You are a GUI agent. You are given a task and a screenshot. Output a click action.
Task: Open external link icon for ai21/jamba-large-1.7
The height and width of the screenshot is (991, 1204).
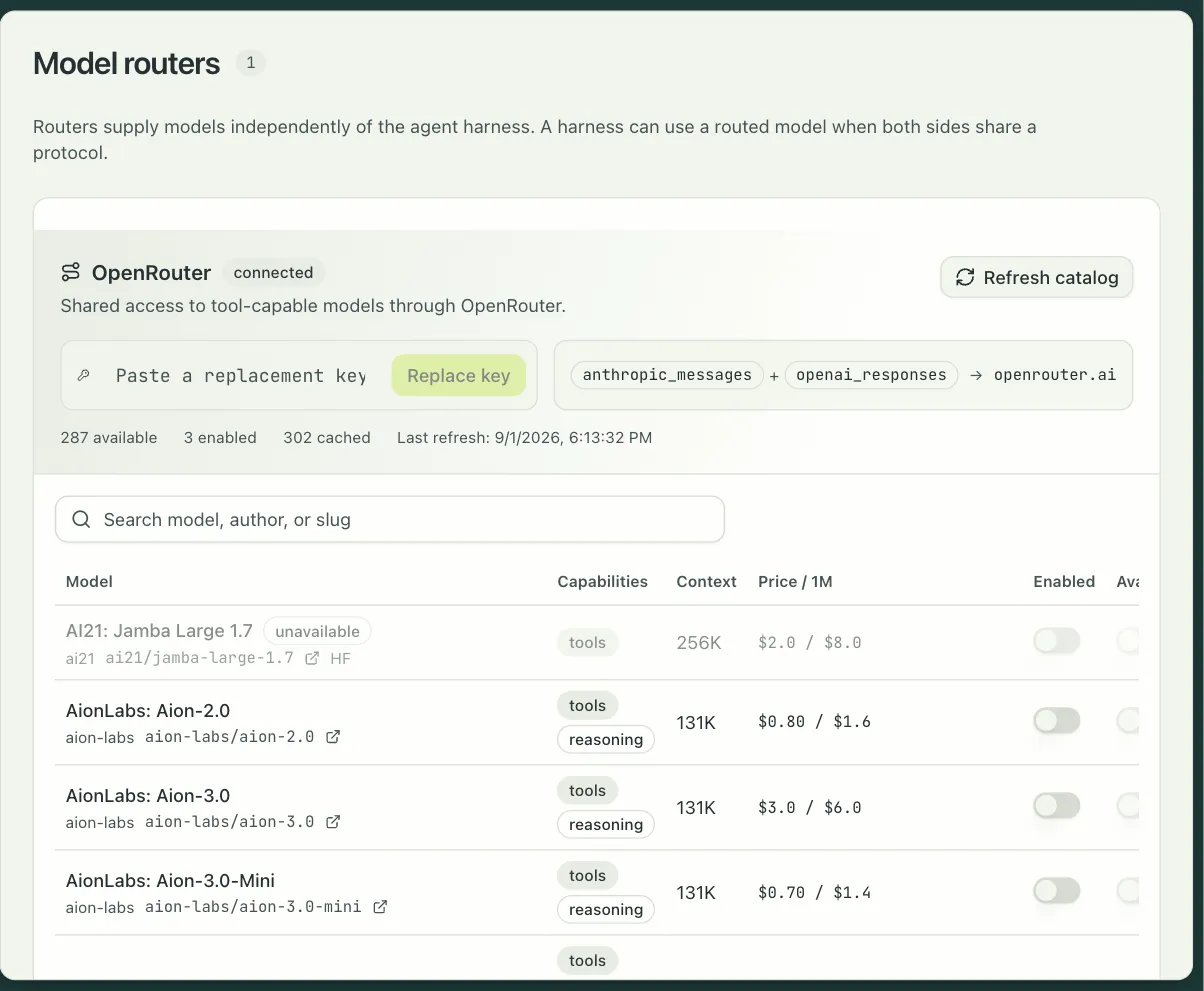(312, 658)
